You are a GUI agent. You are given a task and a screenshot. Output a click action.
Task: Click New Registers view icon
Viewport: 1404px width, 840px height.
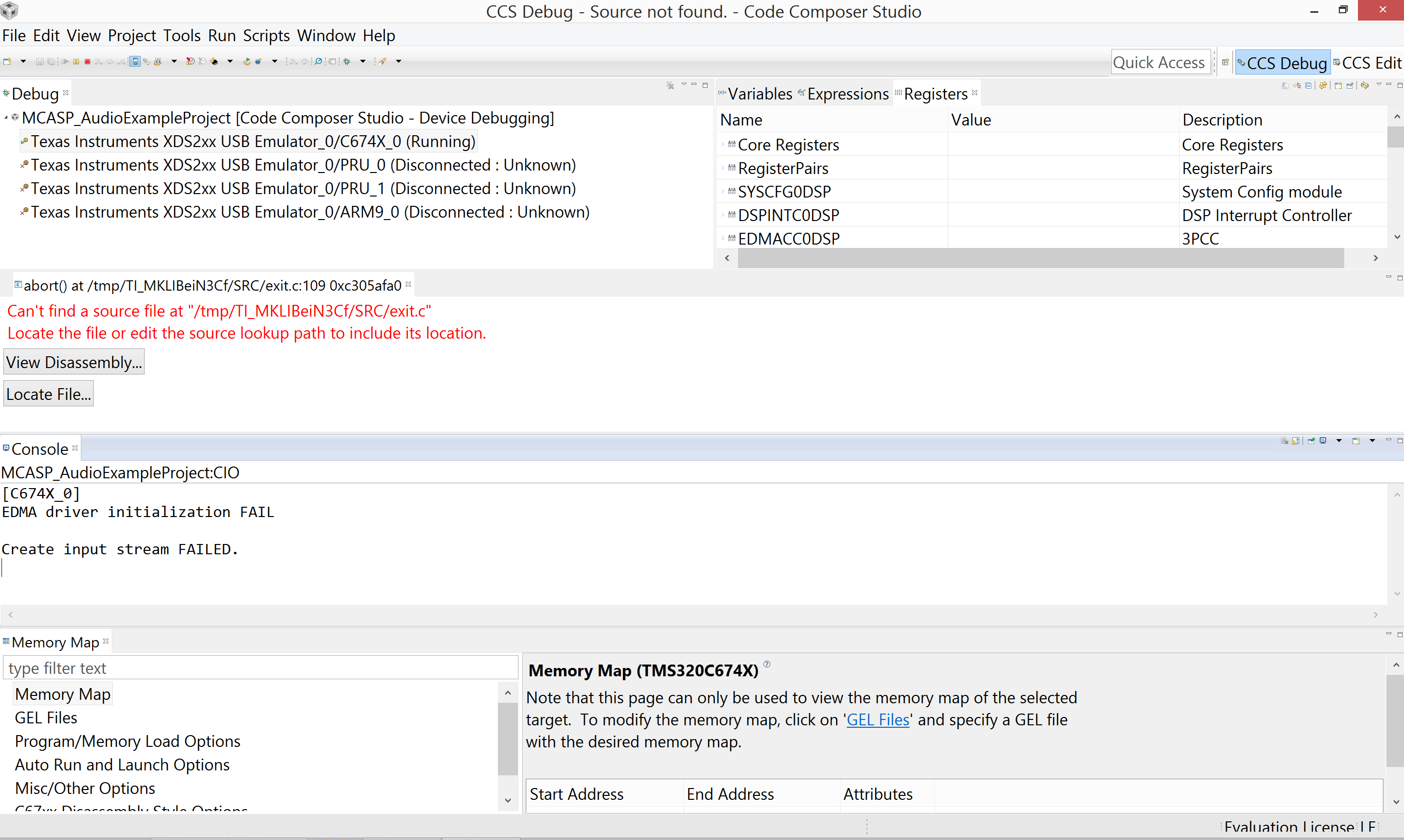[x=1338, y=86]
